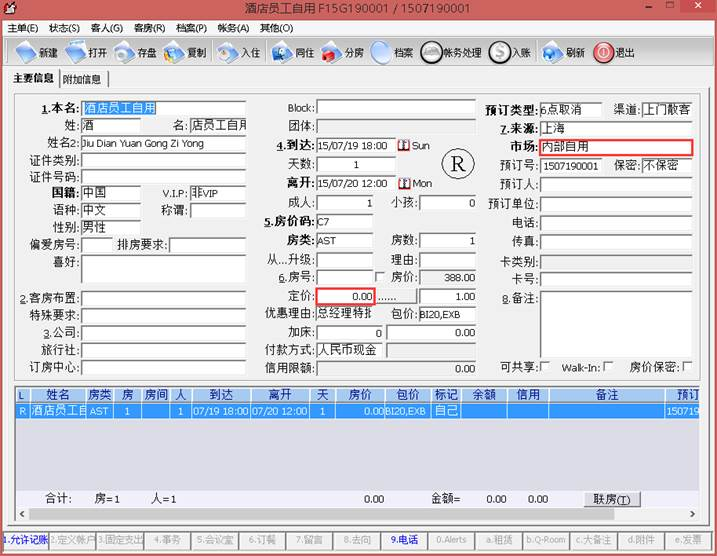Viewport: 717px width, 556px height.
Task: Click the V.I.P field showing 非VIP
Action: point(218,193)
